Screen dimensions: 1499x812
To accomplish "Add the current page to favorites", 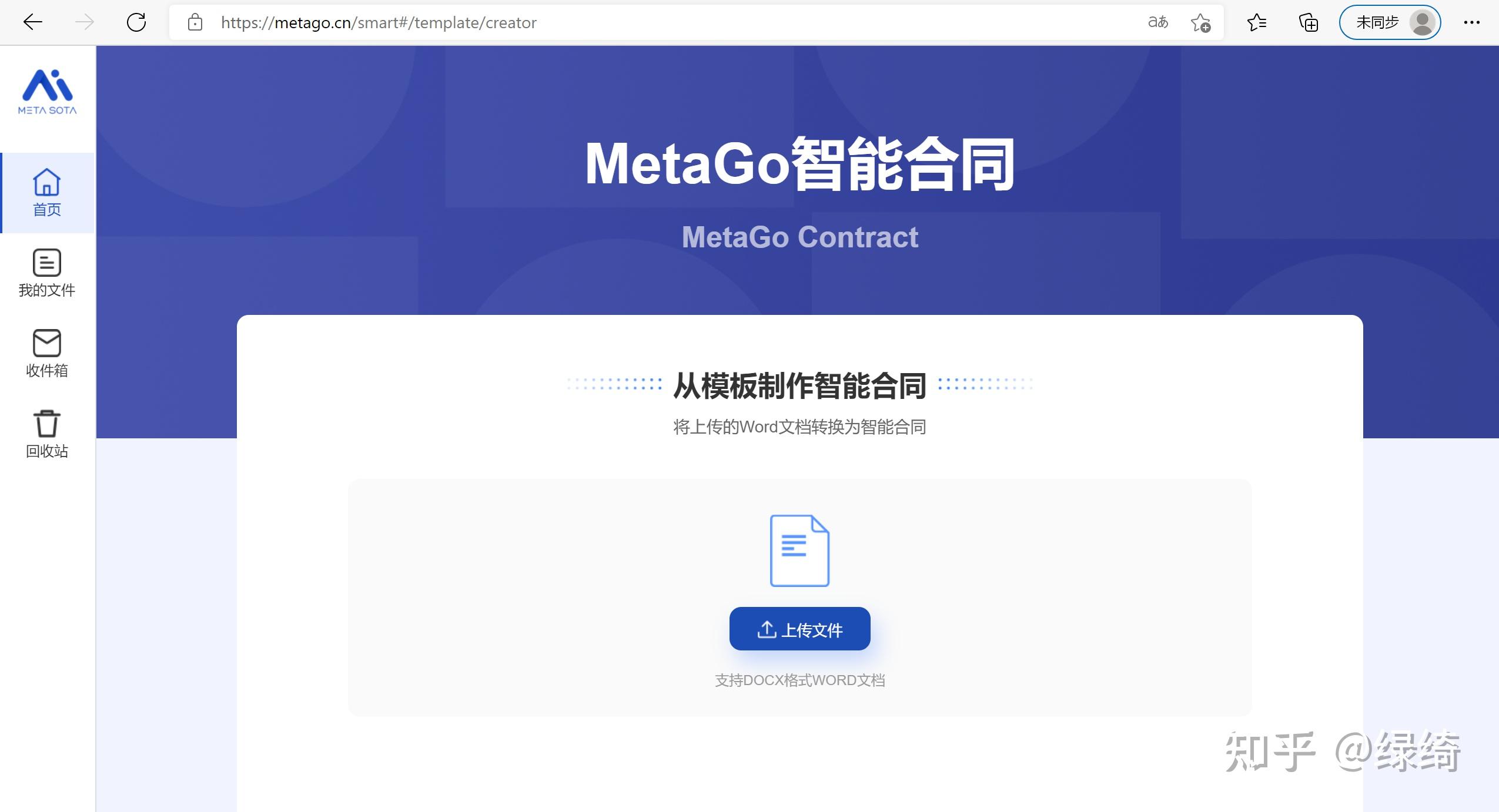I will pyautogui.click(x=1201, y=22).
